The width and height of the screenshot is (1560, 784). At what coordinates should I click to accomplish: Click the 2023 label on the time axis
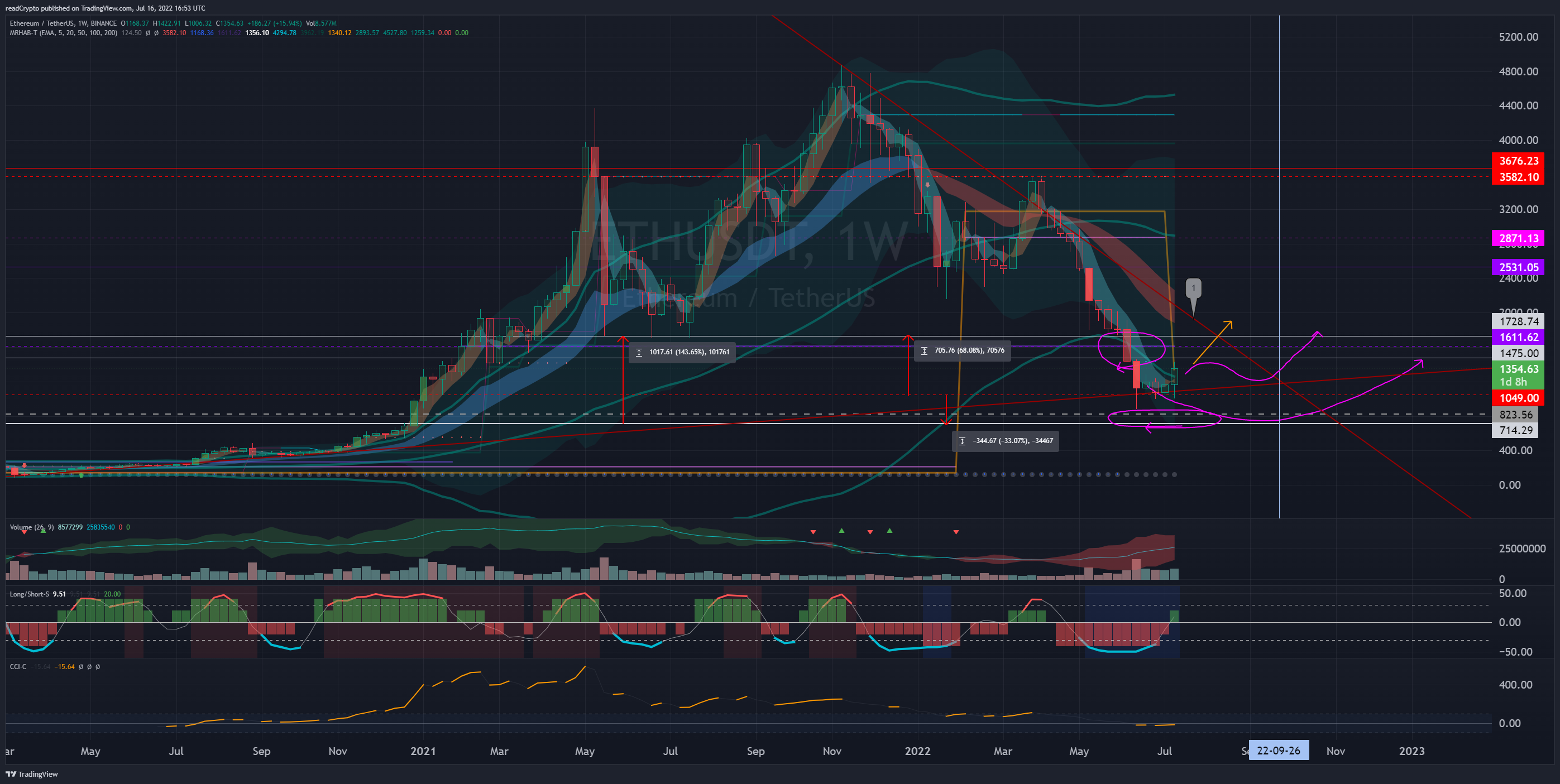tap(1411, 751)
